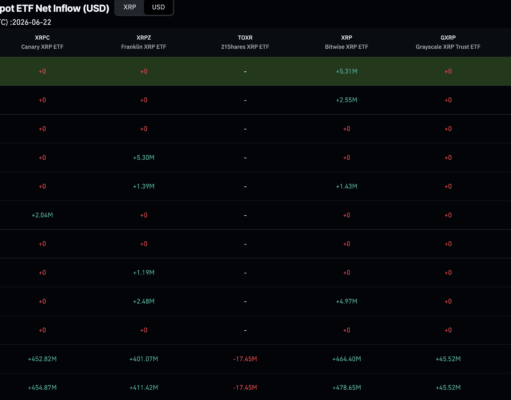
Task: Click the XRPC Canary XRP ETF column header
Action: 42,42
